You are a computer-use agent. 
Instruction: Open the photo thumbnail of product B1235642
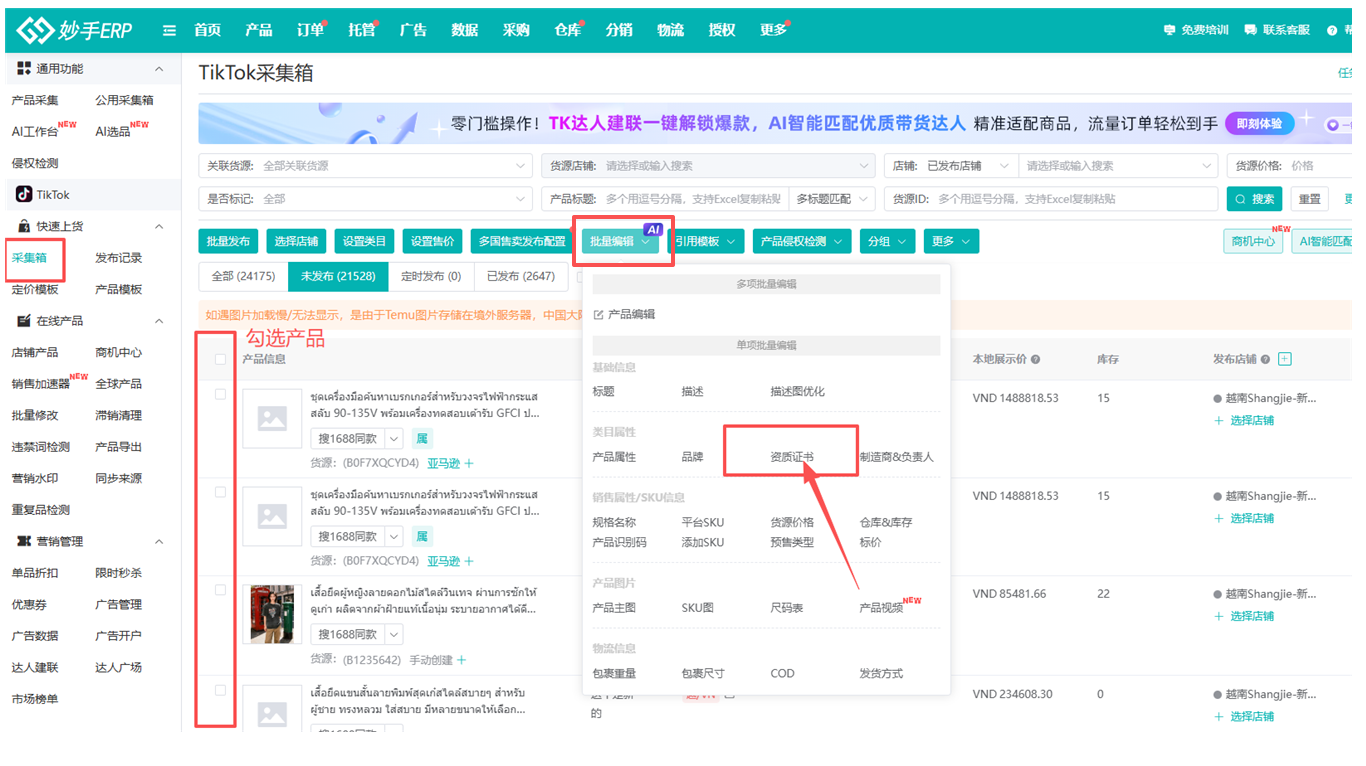coord(272,614)
